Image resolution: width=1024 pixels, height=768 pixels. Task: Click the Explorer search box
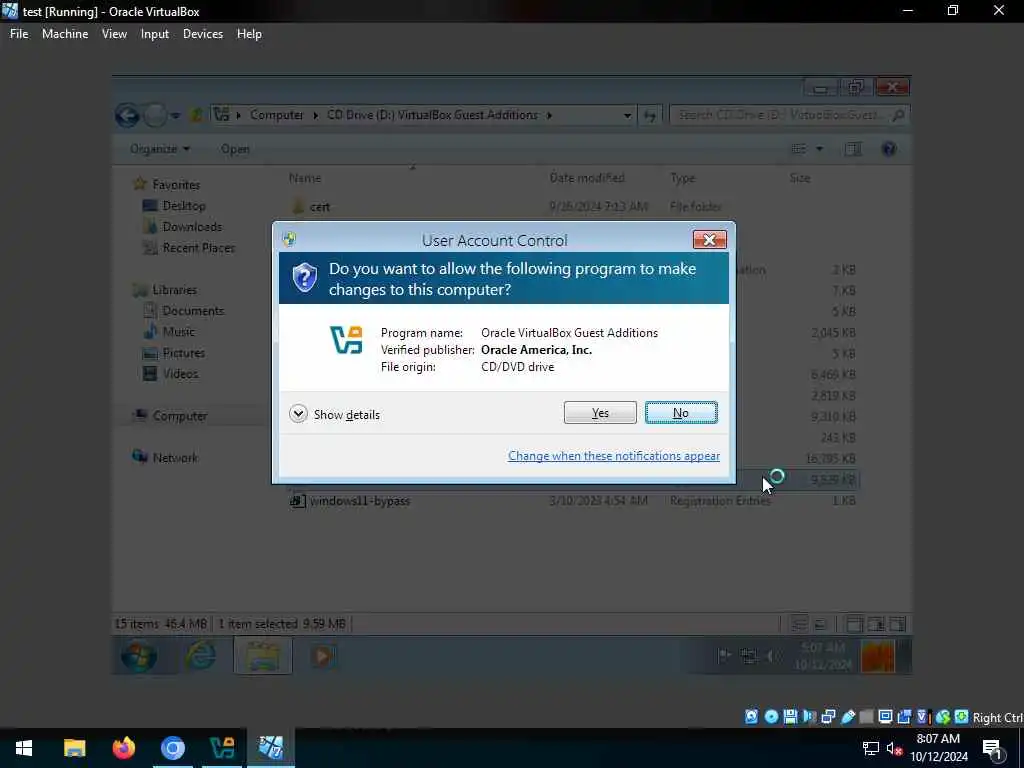(x=789, y=115)
